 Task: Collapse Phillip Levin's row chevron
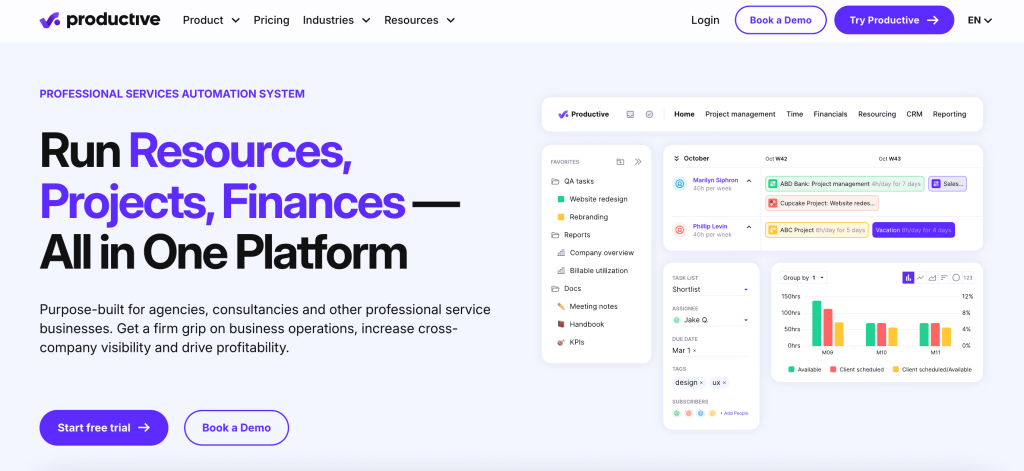point(748,227)
